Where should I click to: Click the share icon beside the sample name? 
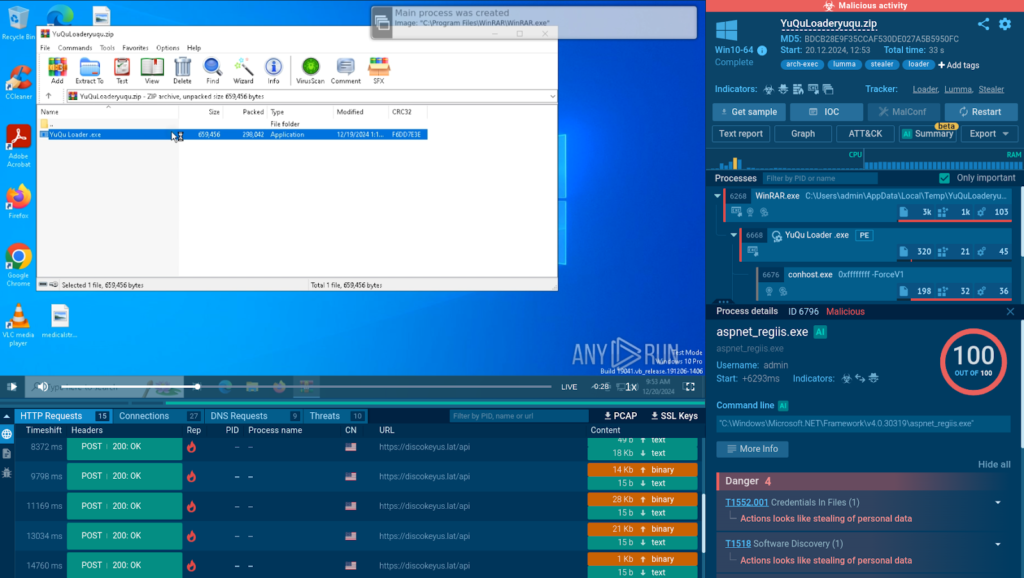pos(983,24)
